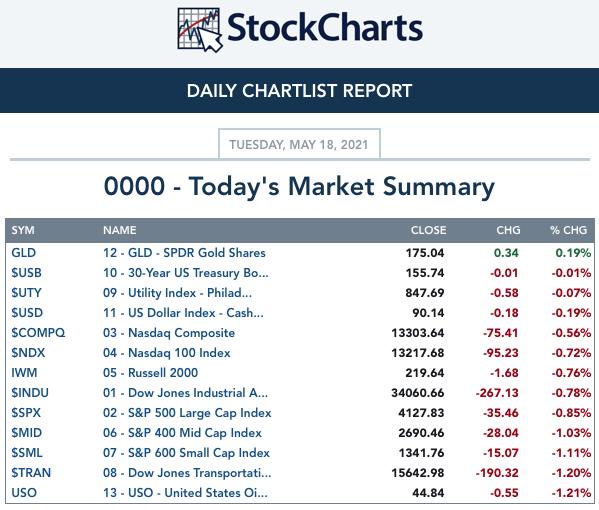Image resolution: width=599 pixels, height=510 pixels.
Task: Click the StockCharts logo icon
Action: (x=199, y=30)
